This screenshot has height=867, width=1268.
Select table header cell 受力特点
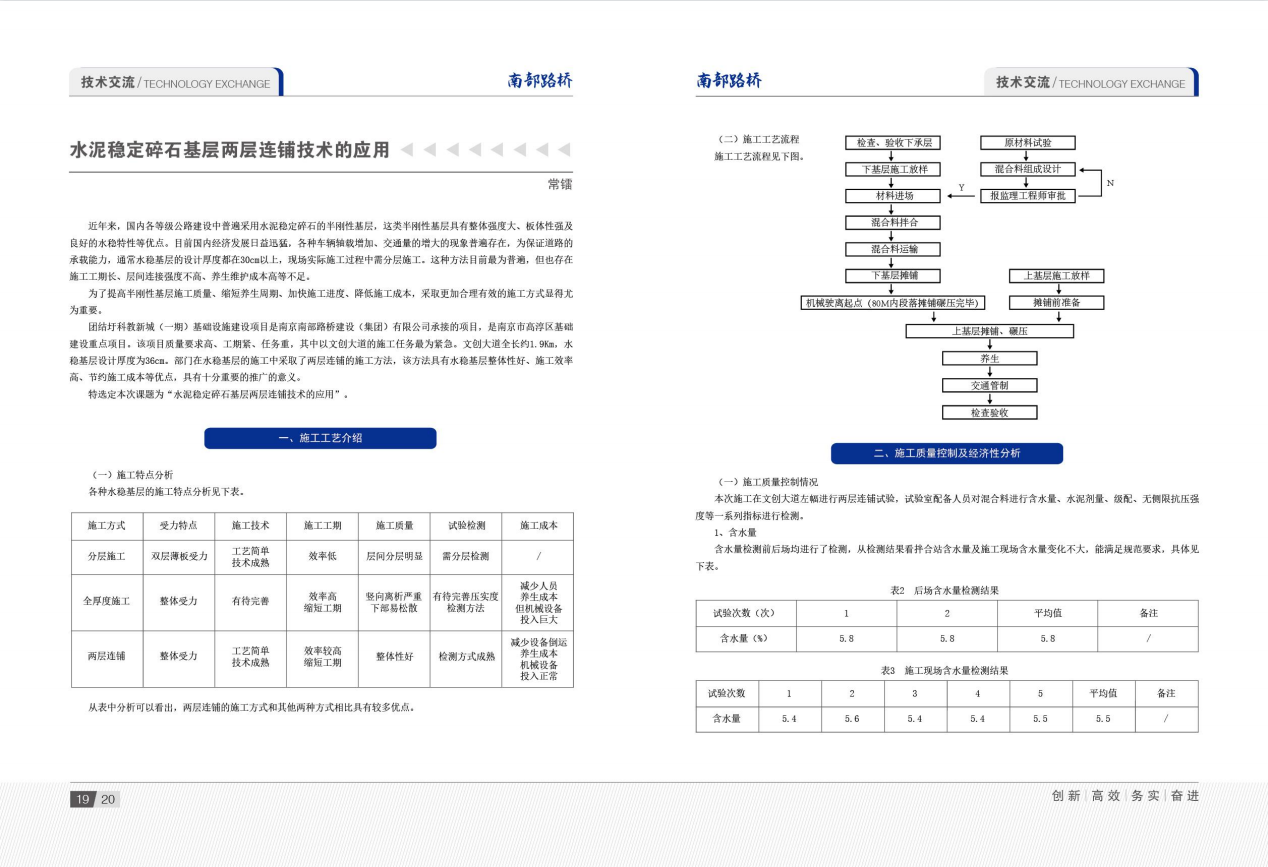coord(178,526)
